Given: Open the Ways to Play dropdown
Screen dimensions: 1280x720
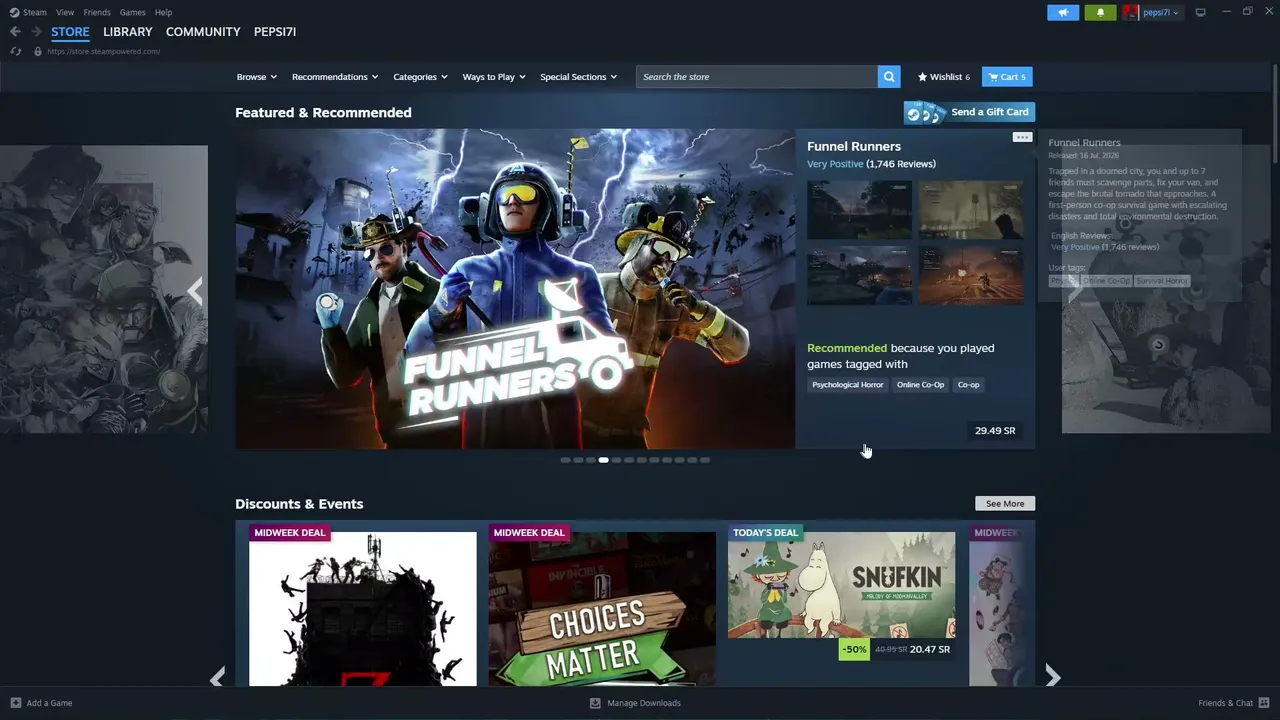Looking at the screenshot, I should point(494,77).
